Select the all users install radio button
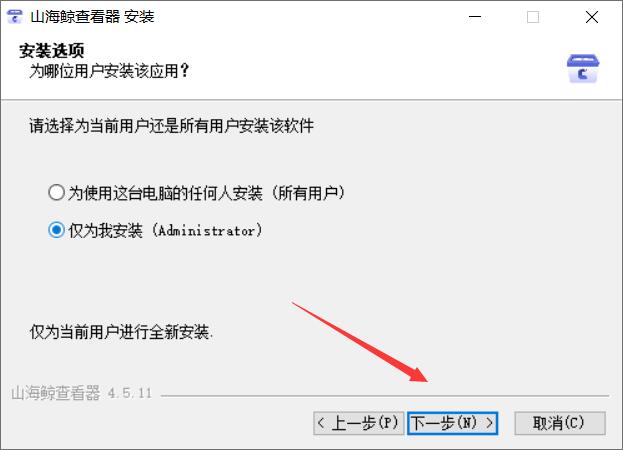The height and width of the screenshot is (450, 623). [x=56, y=193]
